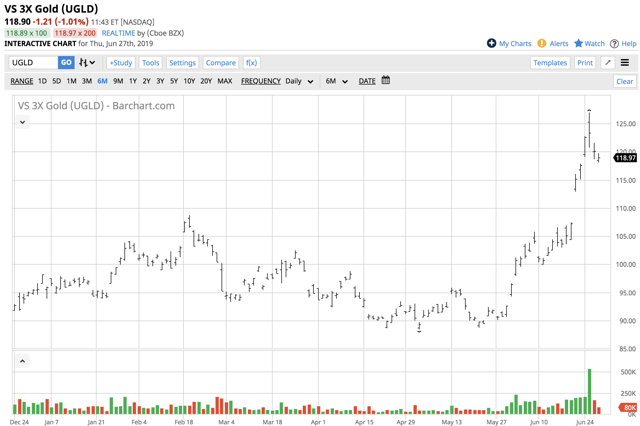
Task: Select the 5Y range
Action: tap(174, 81)
